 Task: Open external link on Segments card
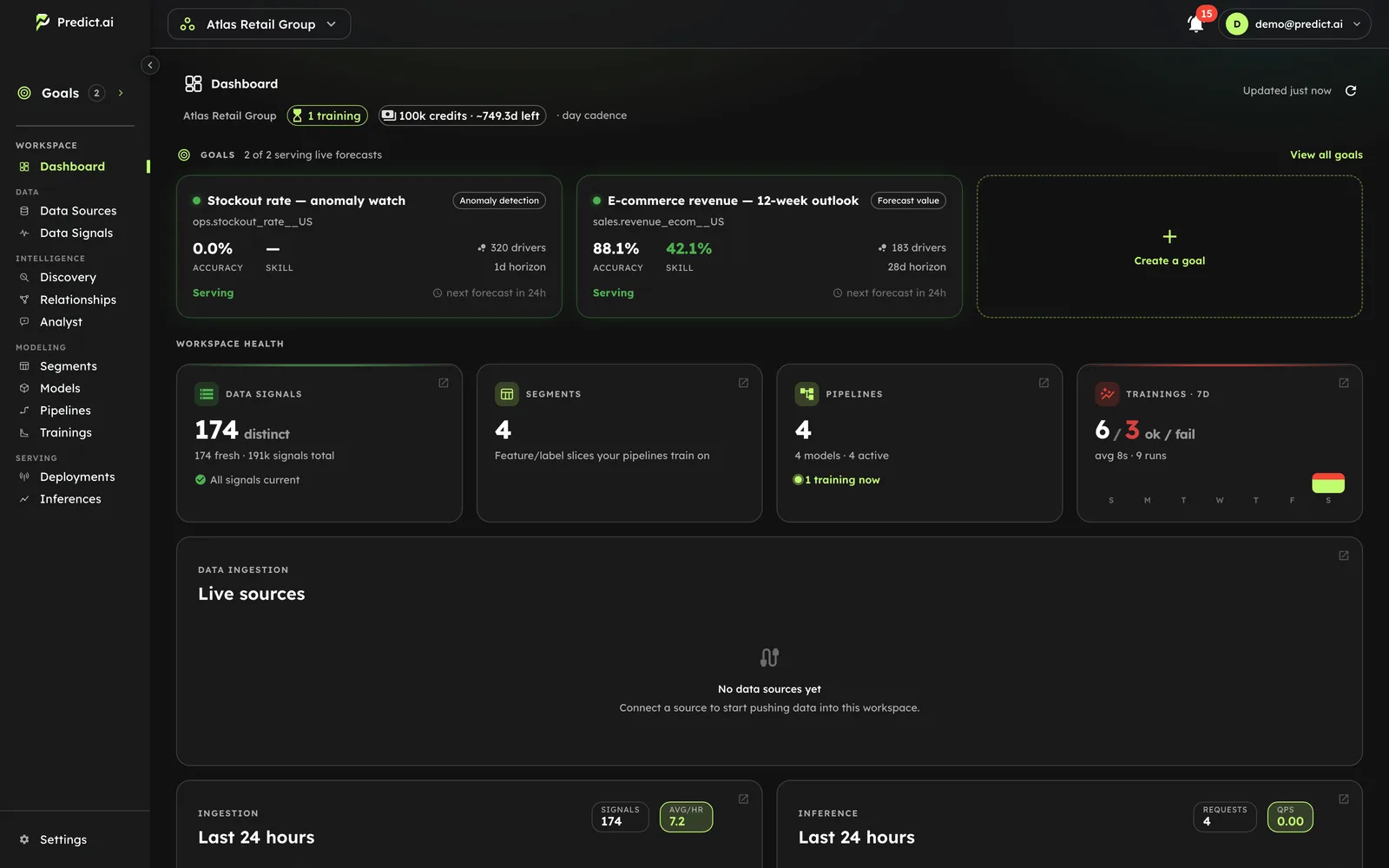tap(744, 383)
